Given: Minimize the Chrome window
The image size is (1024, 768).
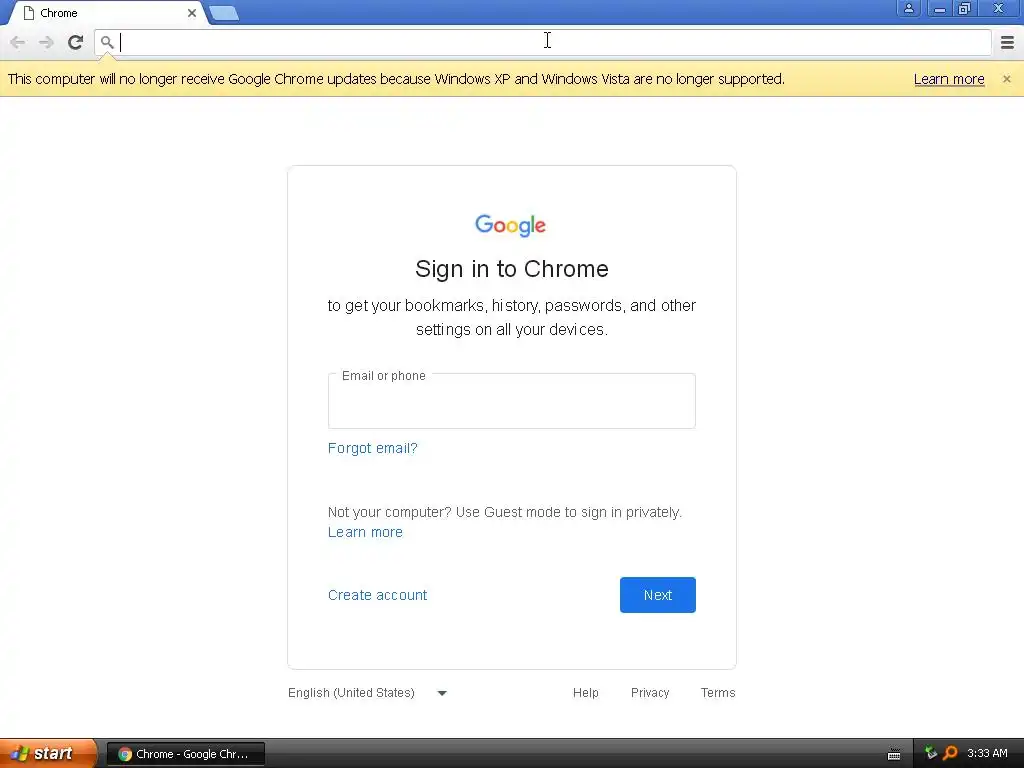Looking at the screenshot, I should [939, 8].
